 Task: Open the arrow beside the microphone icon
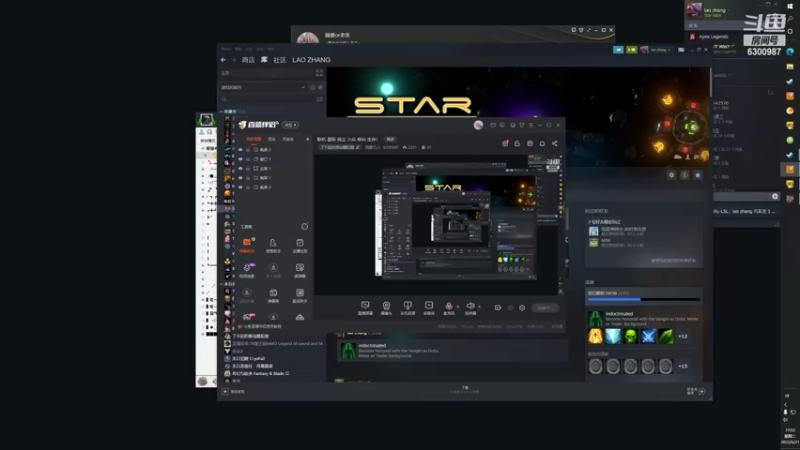(458, 307)
